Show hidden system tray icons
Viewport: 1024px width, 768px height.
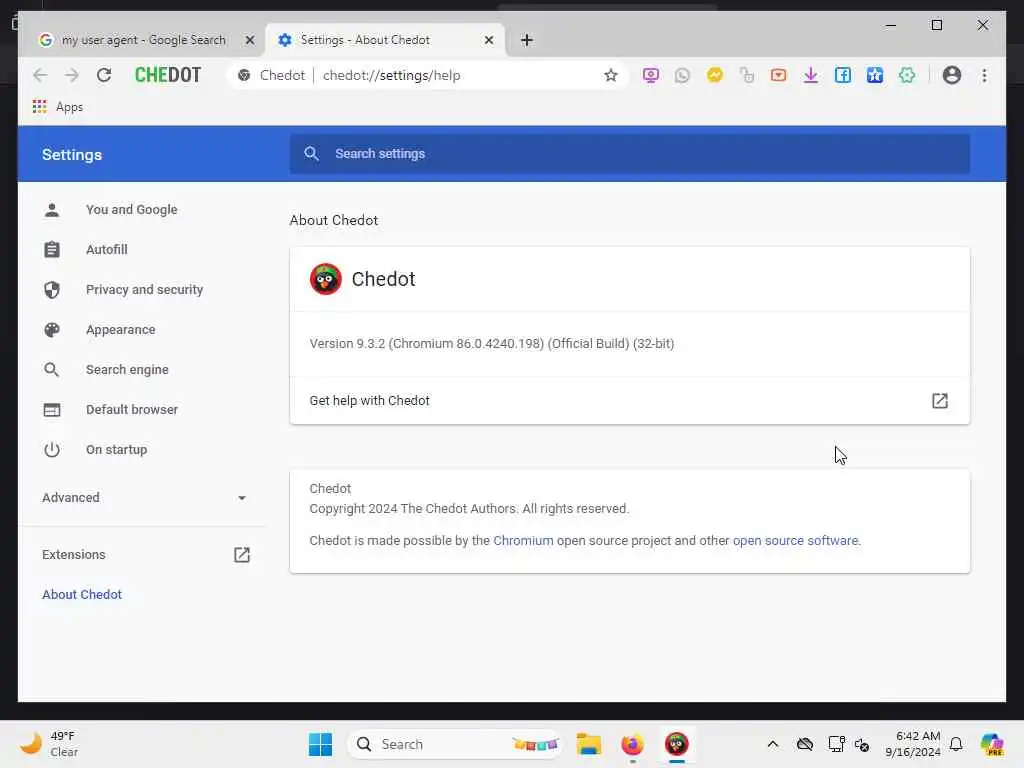(773, 744)
